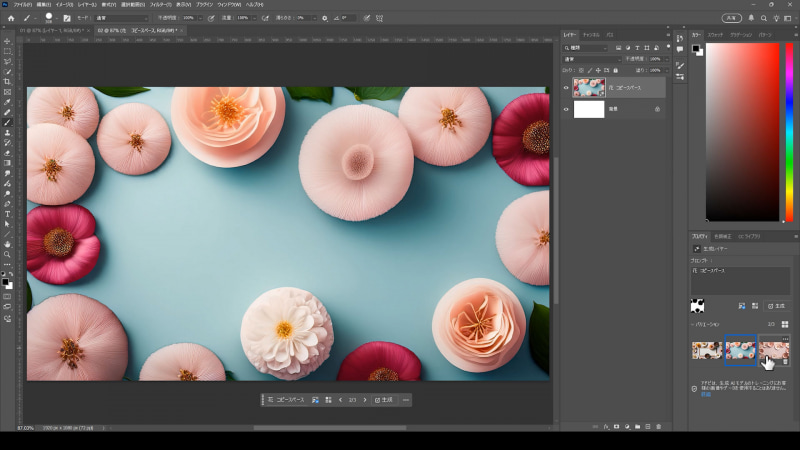Select the Move tool in the toolbar

[x=7, y=41]
